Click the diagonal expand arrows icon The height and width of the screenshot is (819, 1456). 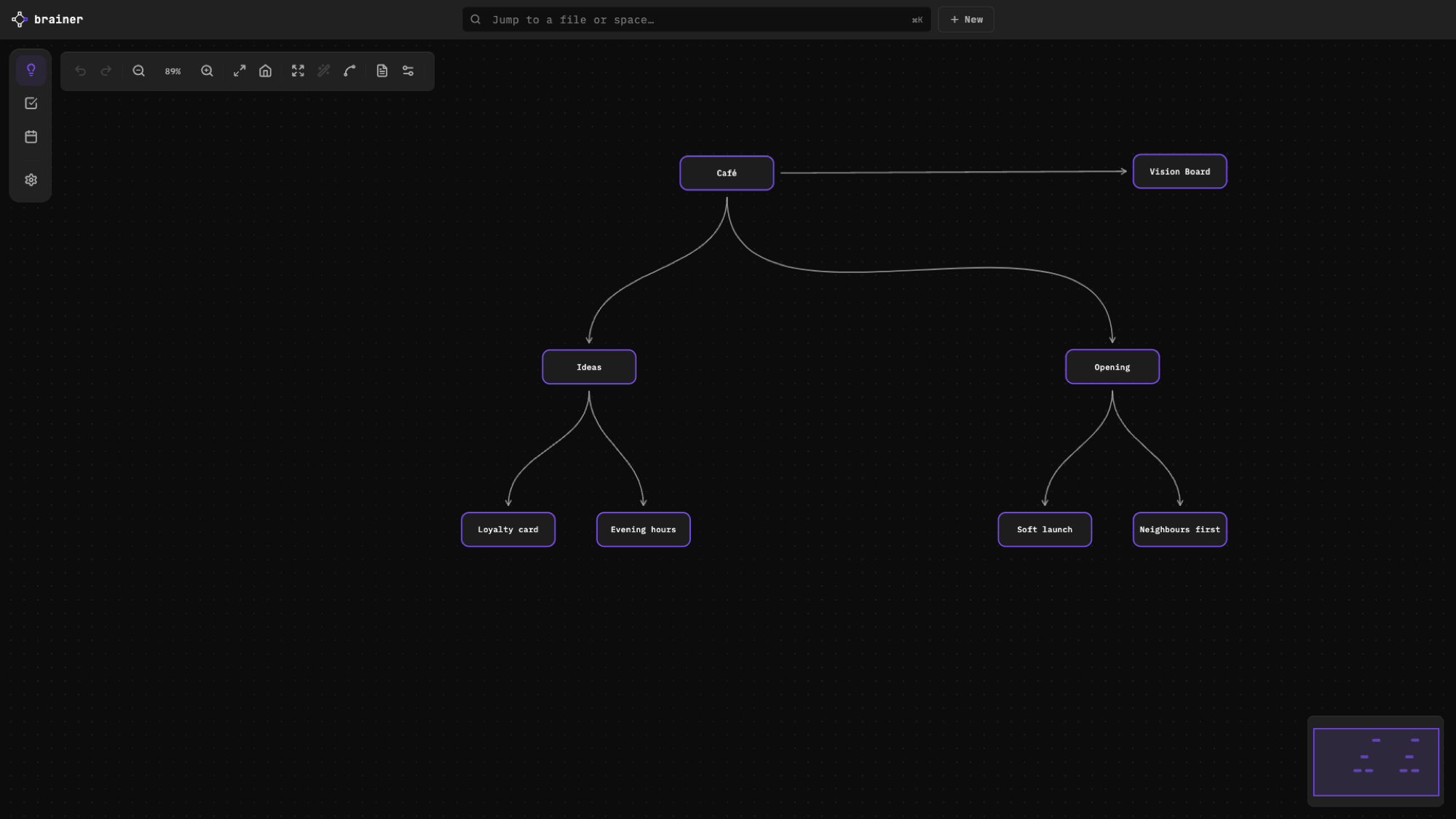point(240,71)
